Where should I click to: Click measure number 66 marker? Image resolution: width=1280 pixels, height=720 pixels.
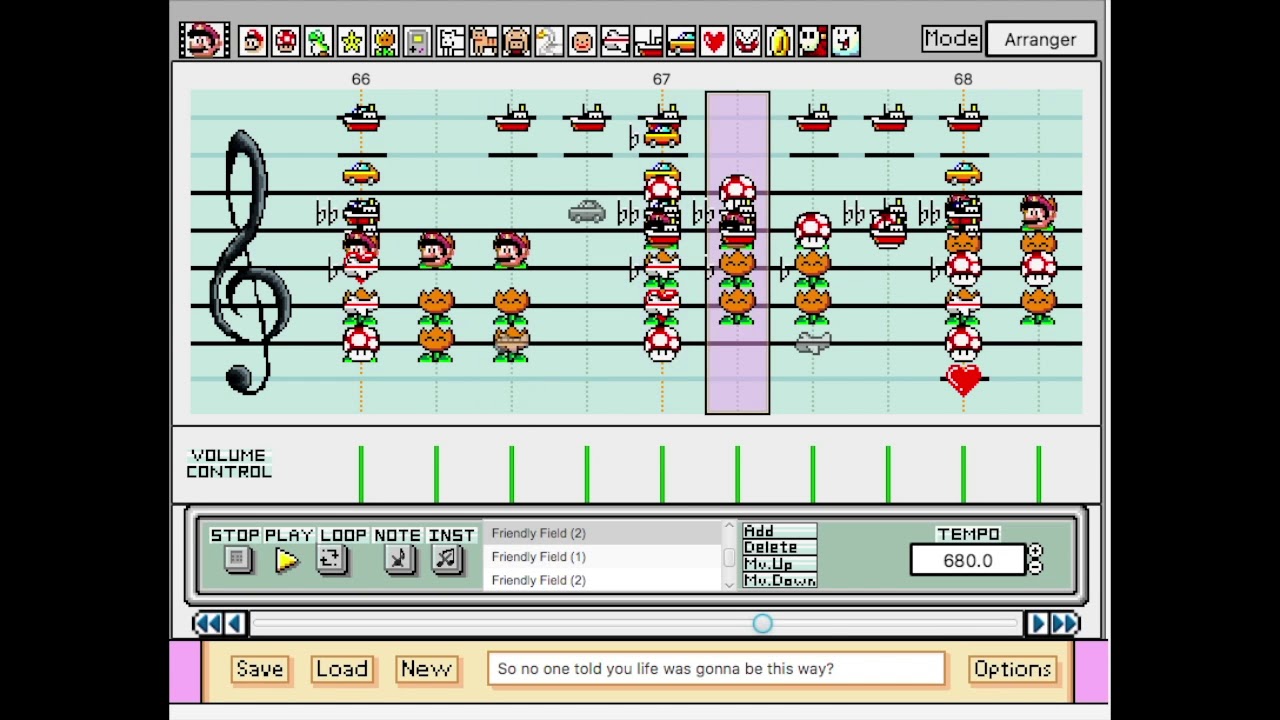[x=361, y=79]
